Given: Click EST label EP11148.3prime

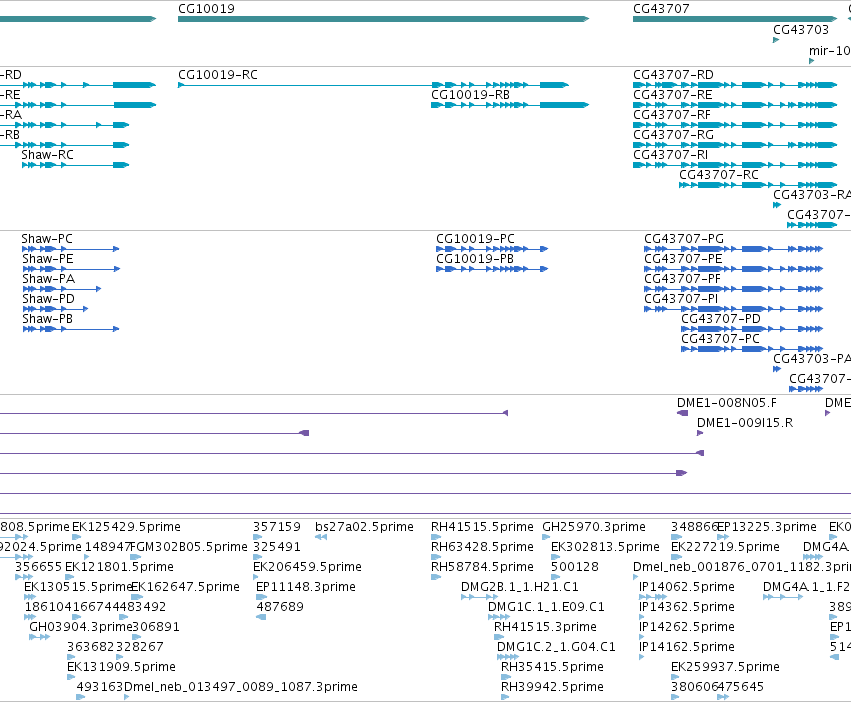Looking at the screenshot, I should [306, 587].
